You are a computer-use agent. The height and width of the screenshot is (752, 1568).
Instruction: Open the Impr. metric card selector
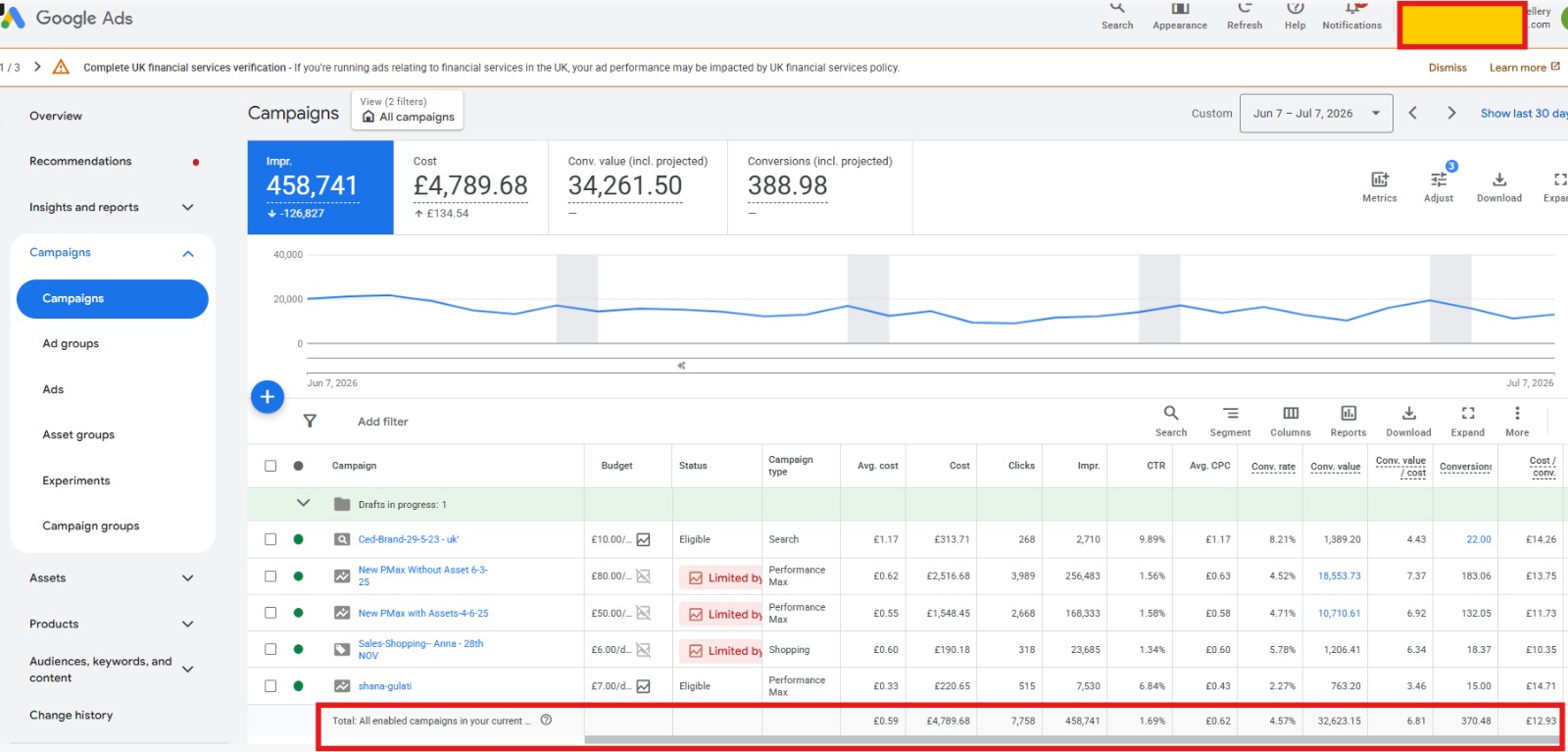tap(320, 187)
